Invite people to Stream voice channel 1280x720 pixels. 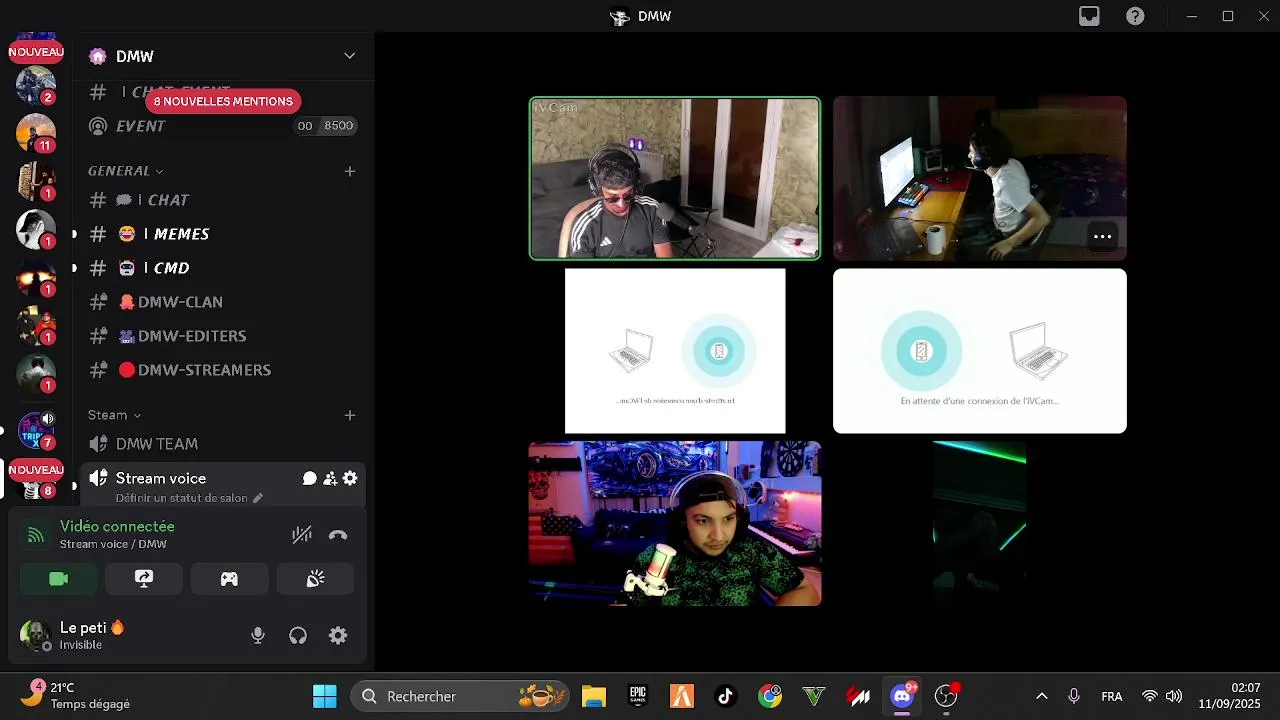[330, 479]
